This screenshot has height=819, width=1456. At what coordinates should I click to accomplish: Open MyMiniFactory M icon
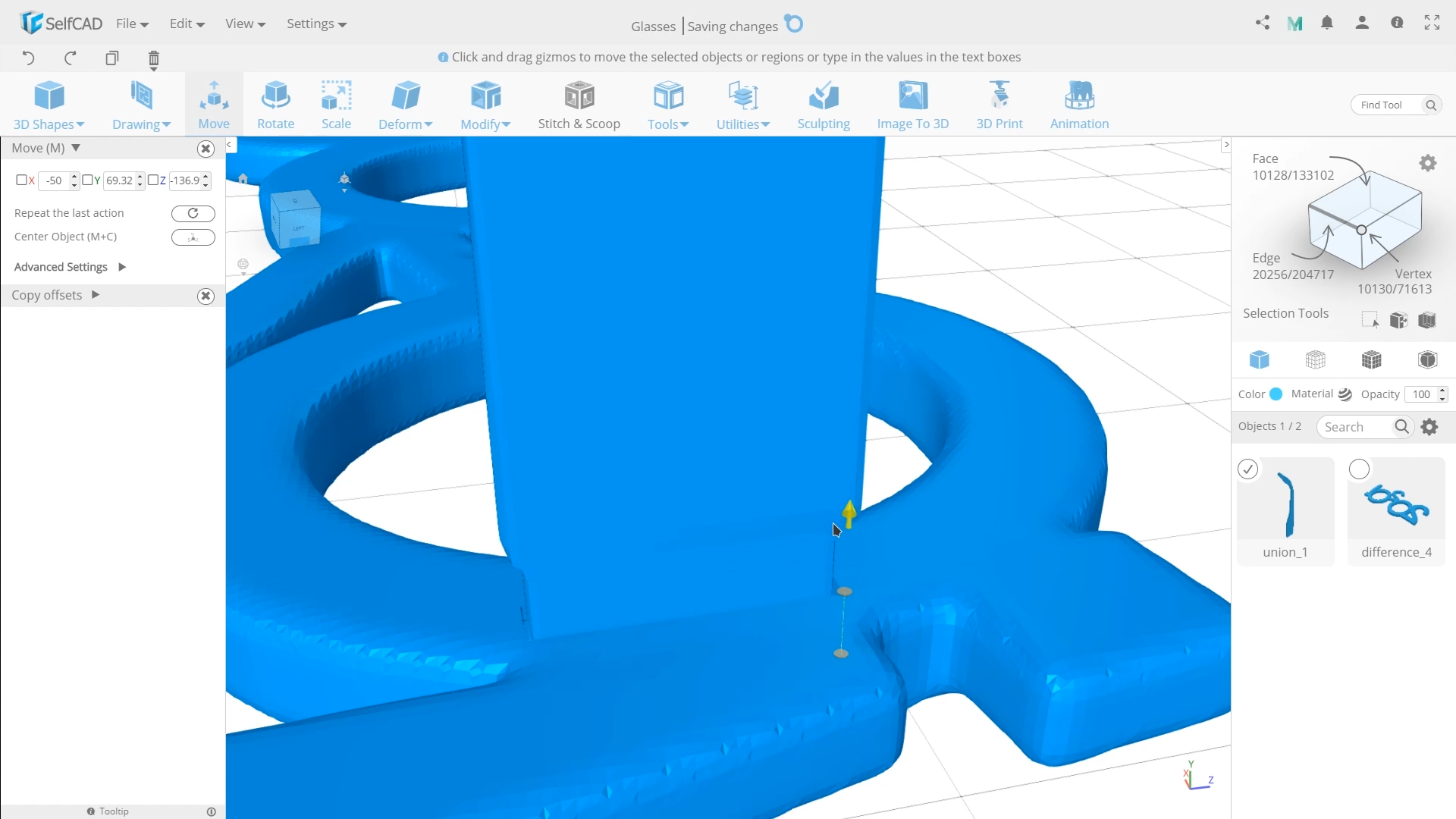pos(1295,24)
